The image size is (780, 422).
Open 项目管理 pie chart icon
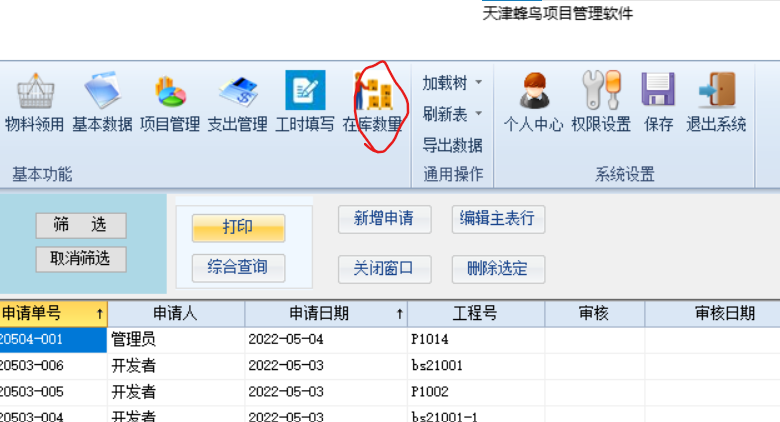(170, 91)
